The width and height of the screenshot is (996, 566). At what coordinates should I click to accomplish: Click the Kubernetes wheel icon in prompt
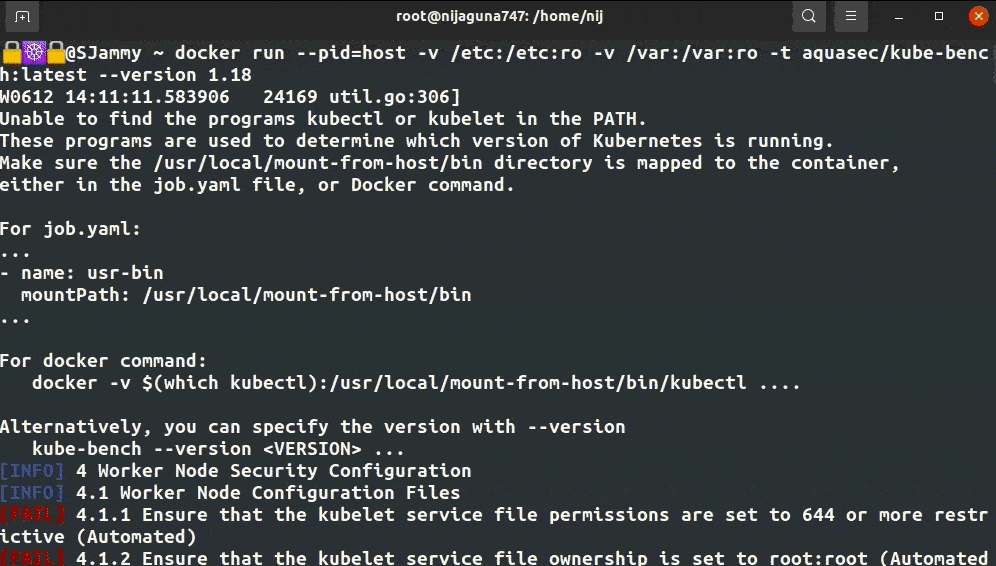tap(33, 53)
